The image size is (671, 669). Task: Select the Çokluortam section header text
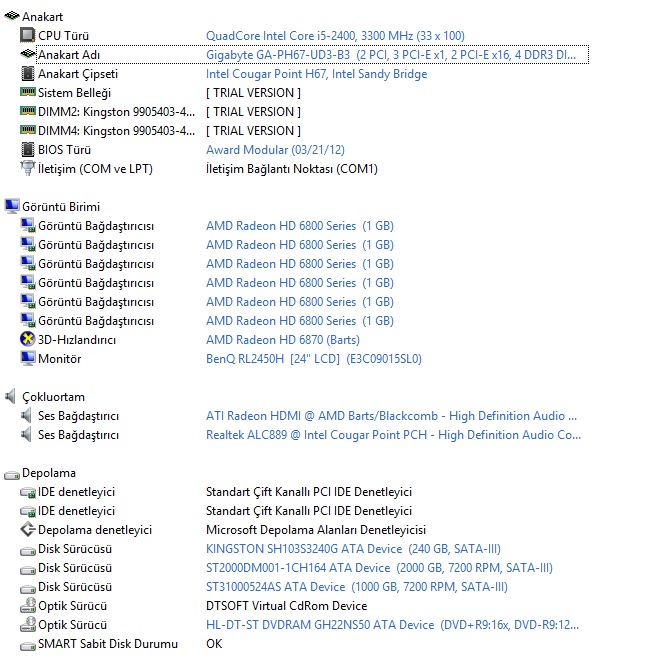click(53, 397)
